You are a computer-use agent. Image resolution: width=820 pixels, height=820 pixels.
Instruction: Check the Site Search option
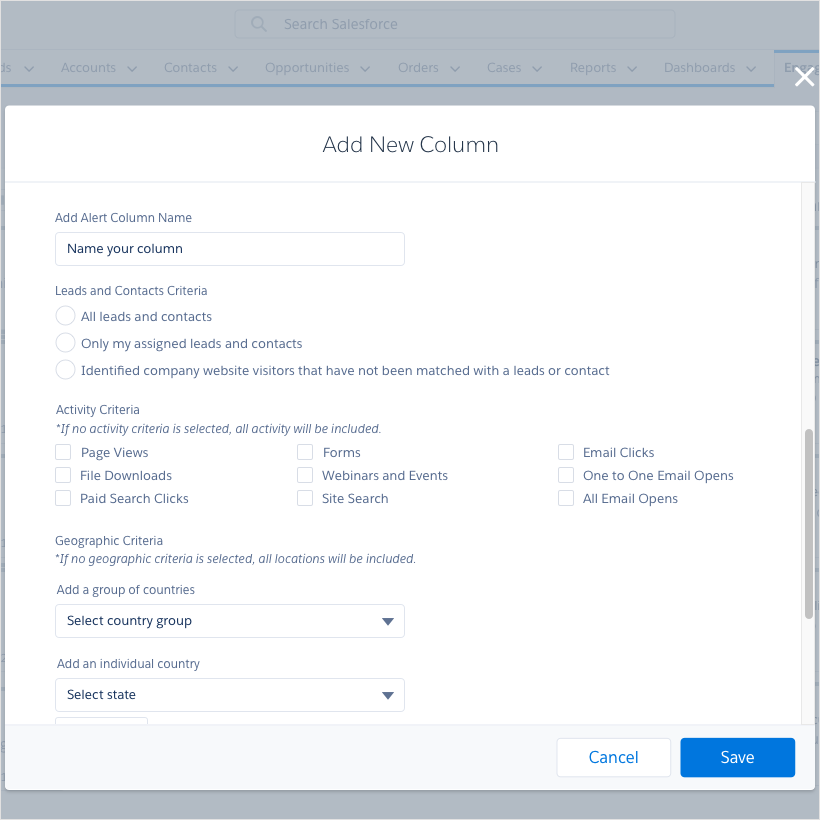pyautogui.click(x=305, y=498)
